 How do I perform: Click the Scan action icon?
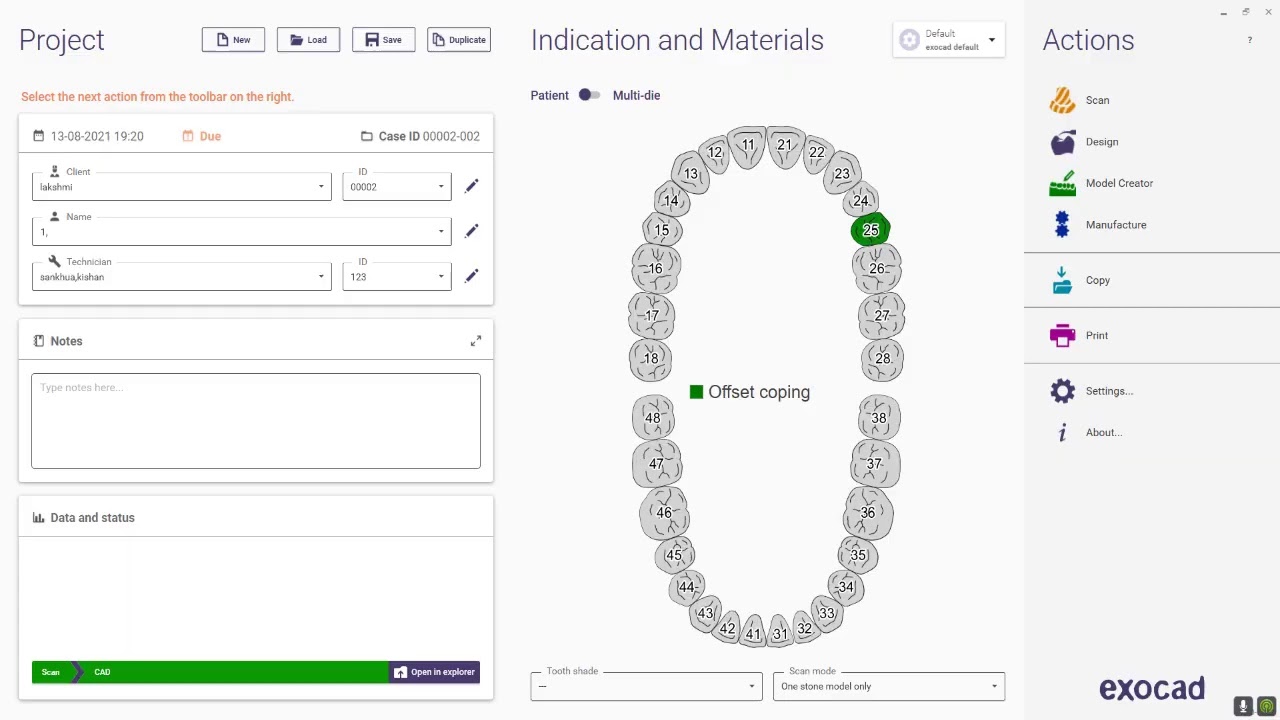pyautogui.click(x=1062, y=100)
